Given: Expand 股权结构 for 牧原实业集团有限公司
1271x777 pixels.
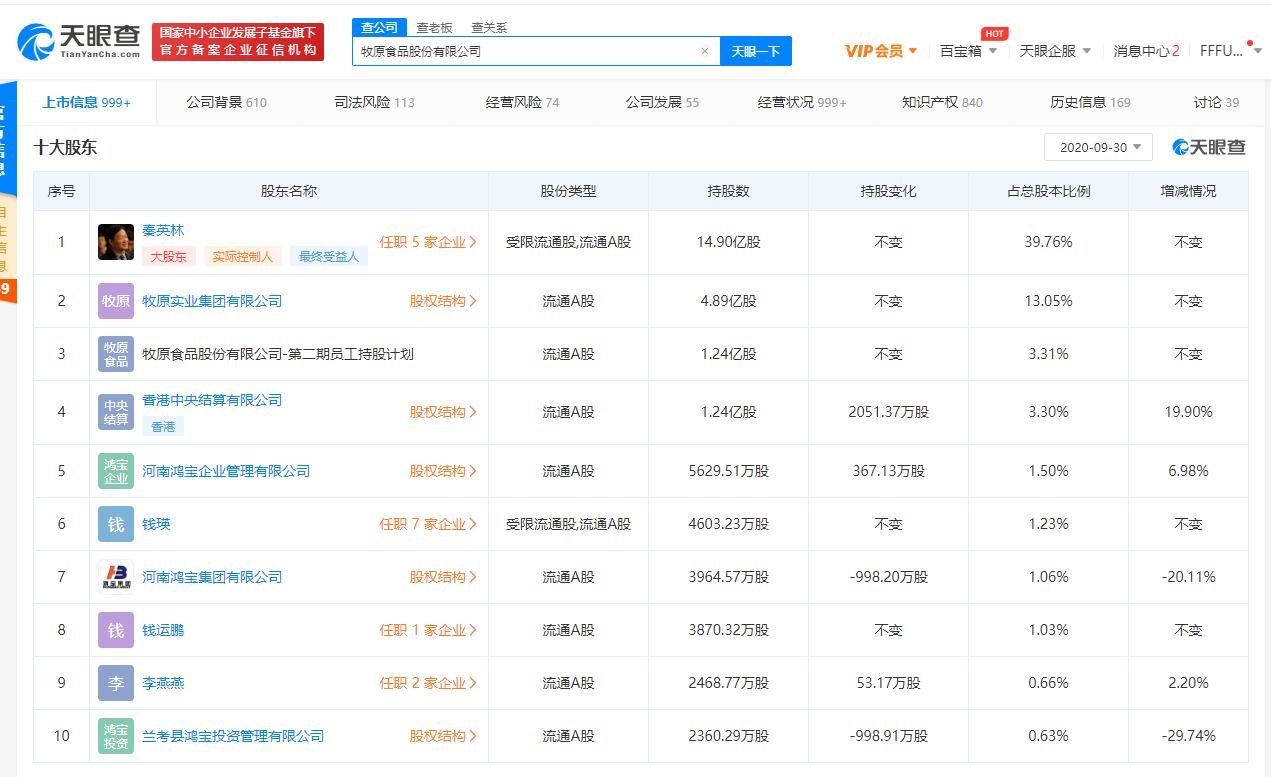Looking at the screenshot, I should (x=443, y=301).
